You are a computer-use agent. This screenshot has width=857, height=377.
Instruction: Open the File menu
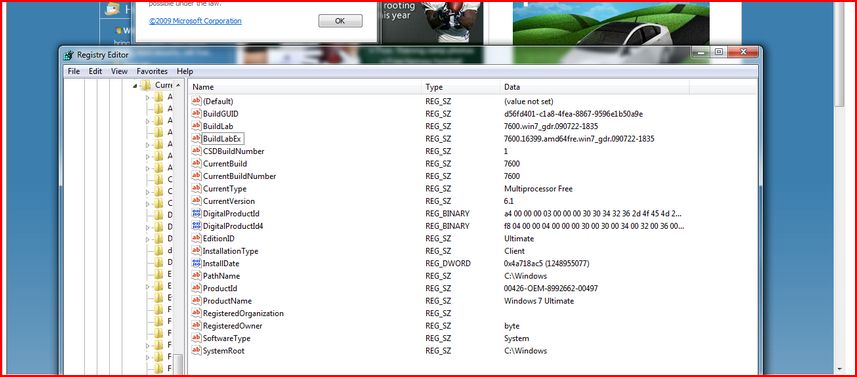pyautogui.click(x=74, y=72)
